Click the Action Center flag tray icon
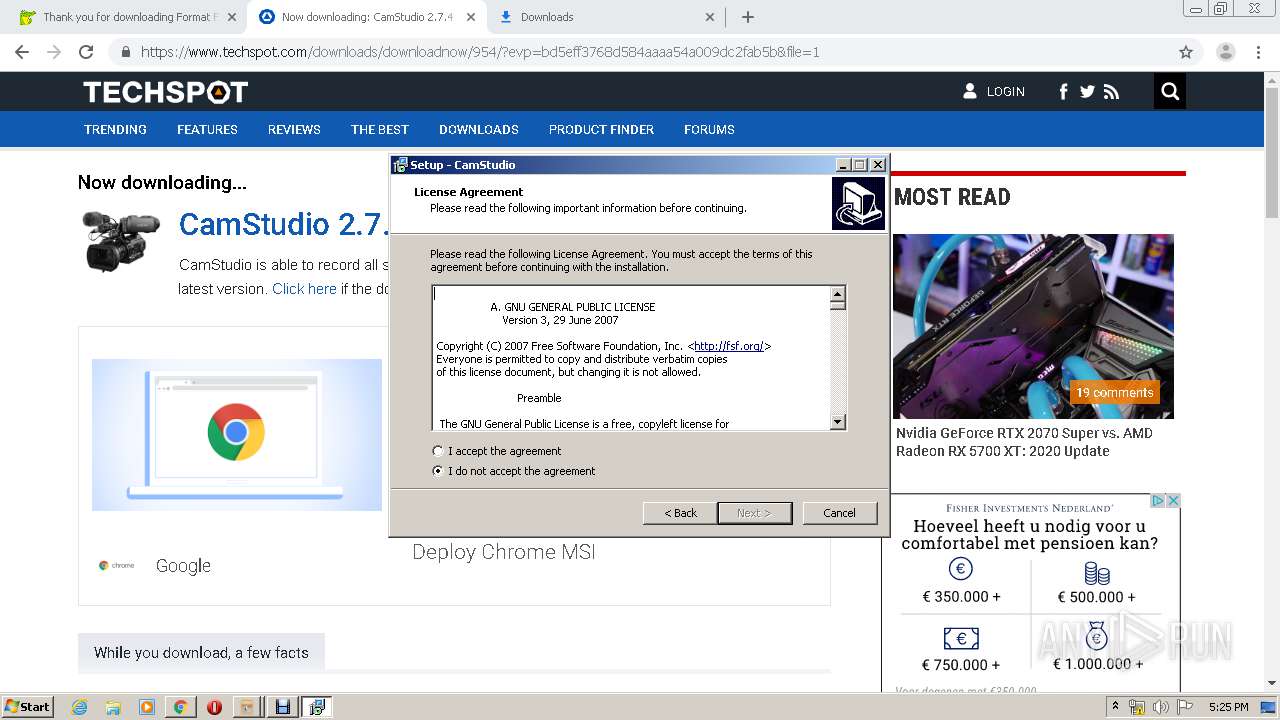Screen dimensions: 1280x720 click(1185, 707)
